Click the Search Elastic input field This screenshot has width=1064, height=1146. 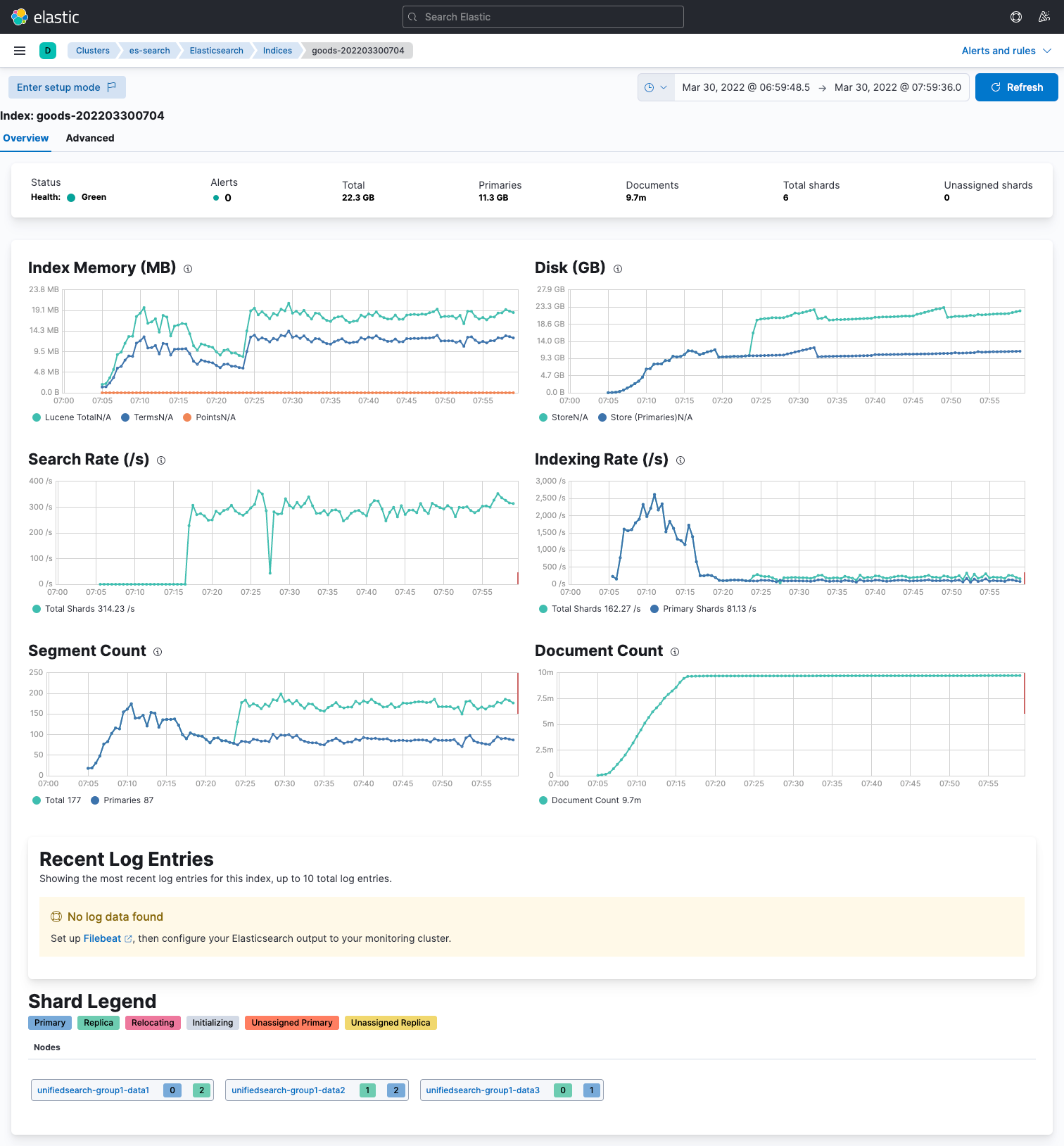pos(543,17)
